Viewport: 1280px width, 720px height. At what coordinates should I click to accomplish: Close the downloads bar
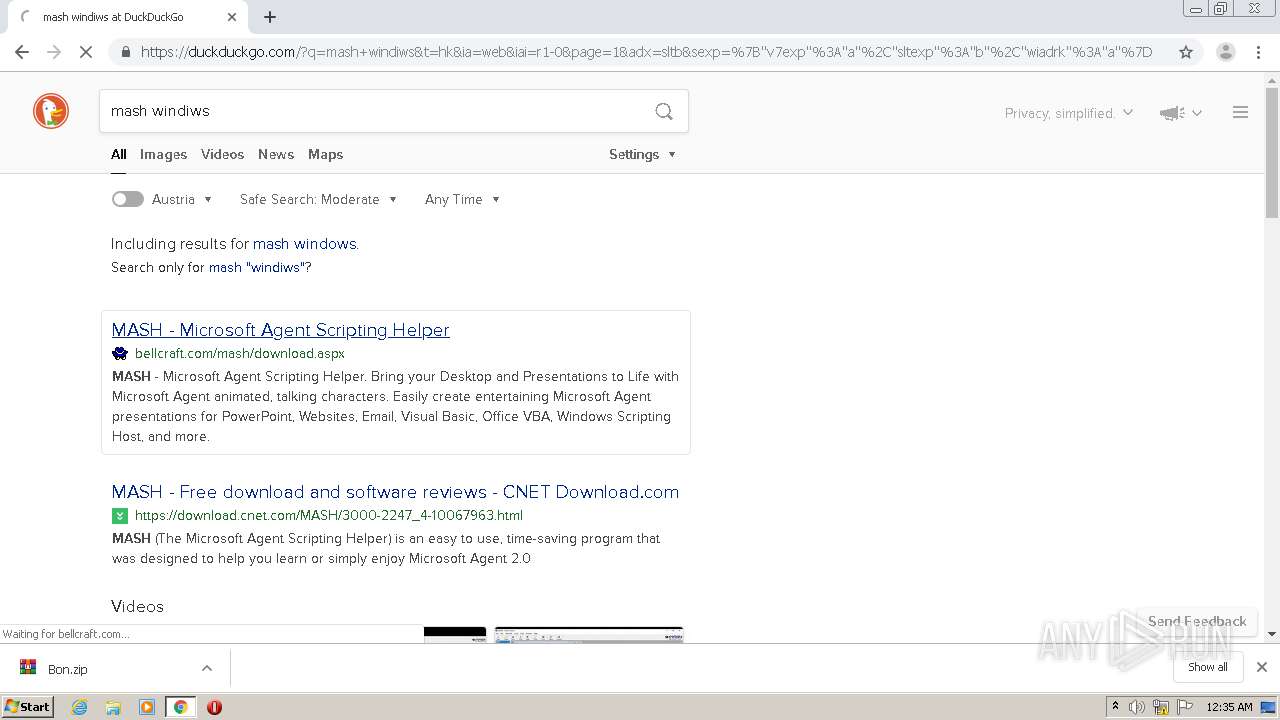[1262, 667]
